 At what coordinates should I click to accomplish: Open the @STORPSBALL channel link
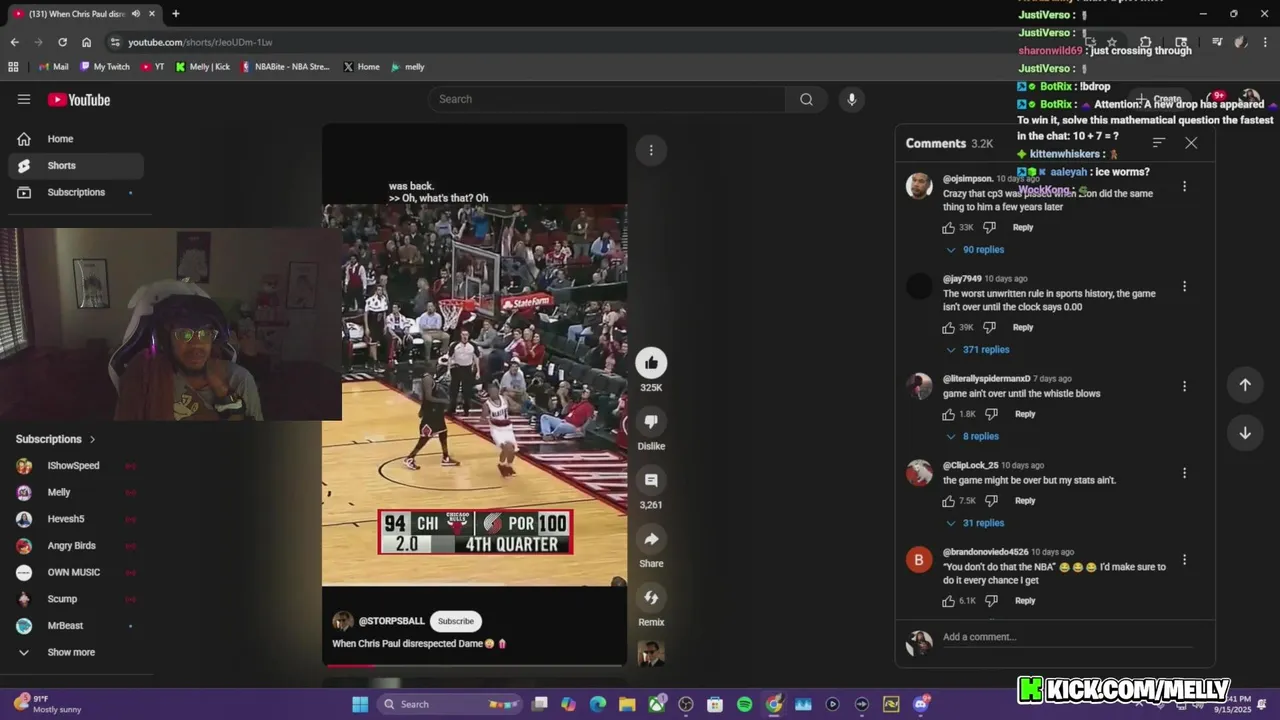391,621
